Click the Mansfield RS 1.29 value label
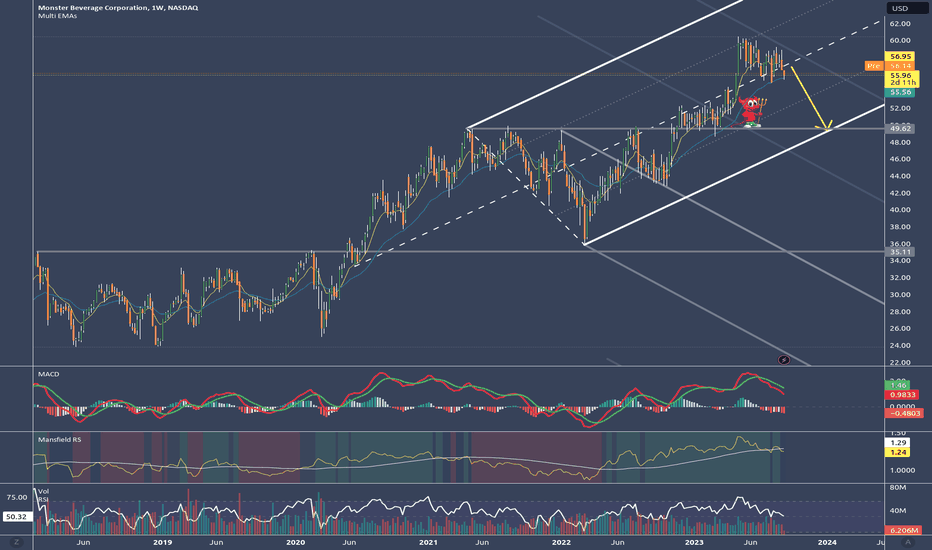932x550 pixels. tap(898, 443)
